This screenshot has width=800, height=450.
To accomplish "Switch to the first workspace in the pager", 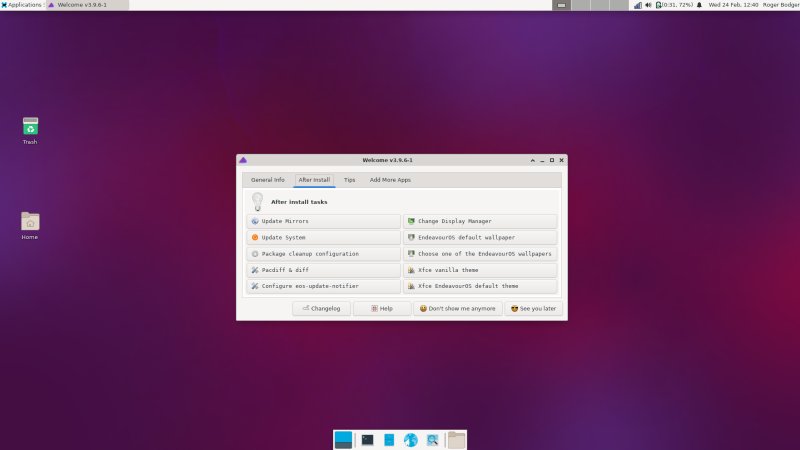I will point(561,5).
